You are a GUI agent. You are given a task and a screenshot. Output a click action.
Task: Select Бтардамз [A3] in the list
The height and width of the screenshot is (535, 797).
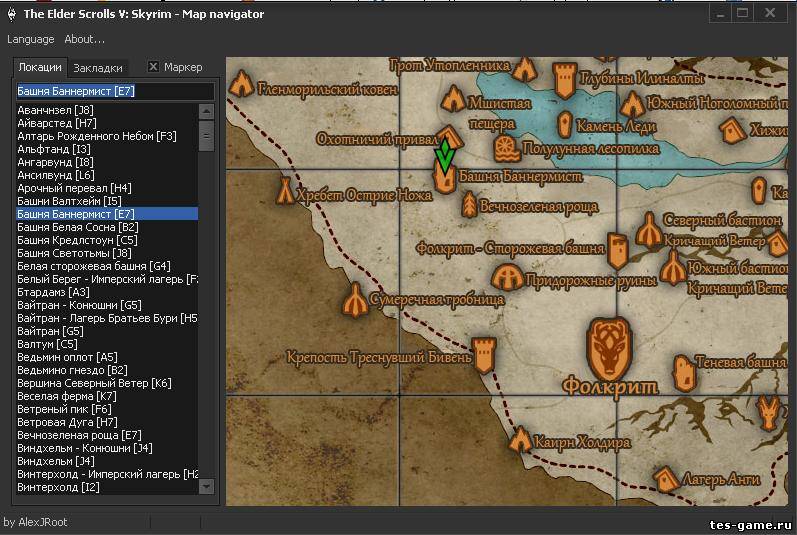pyautogui.click(x=107, y=292)
